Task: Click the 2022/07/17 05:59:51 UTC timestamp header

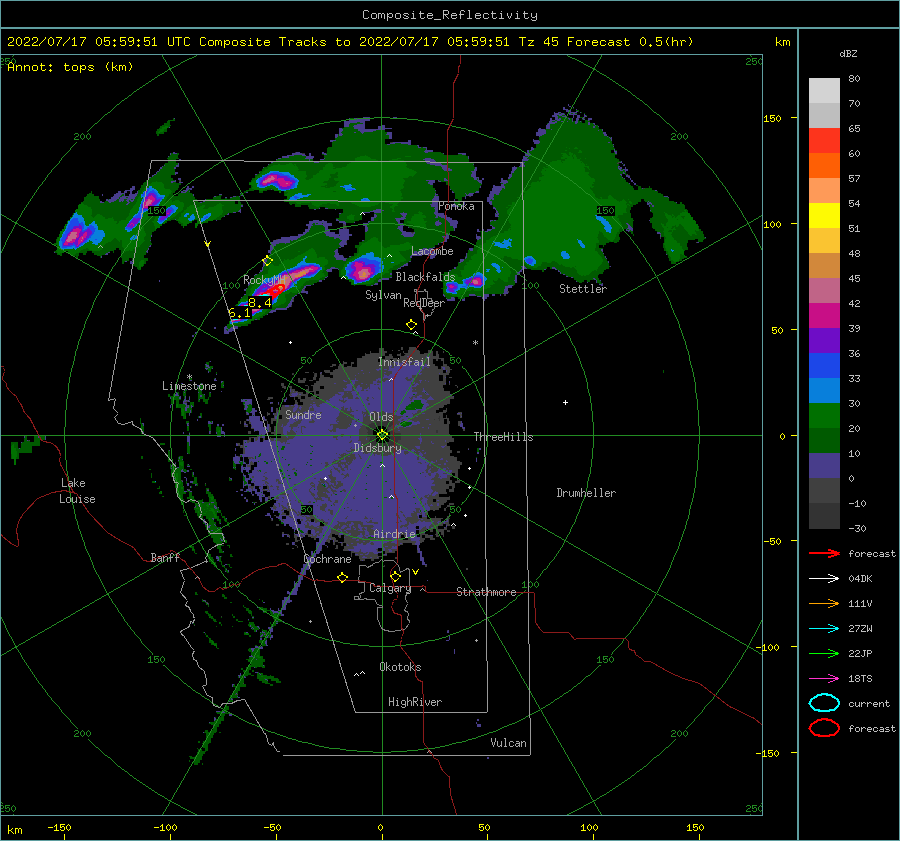Action: point(91,42)
